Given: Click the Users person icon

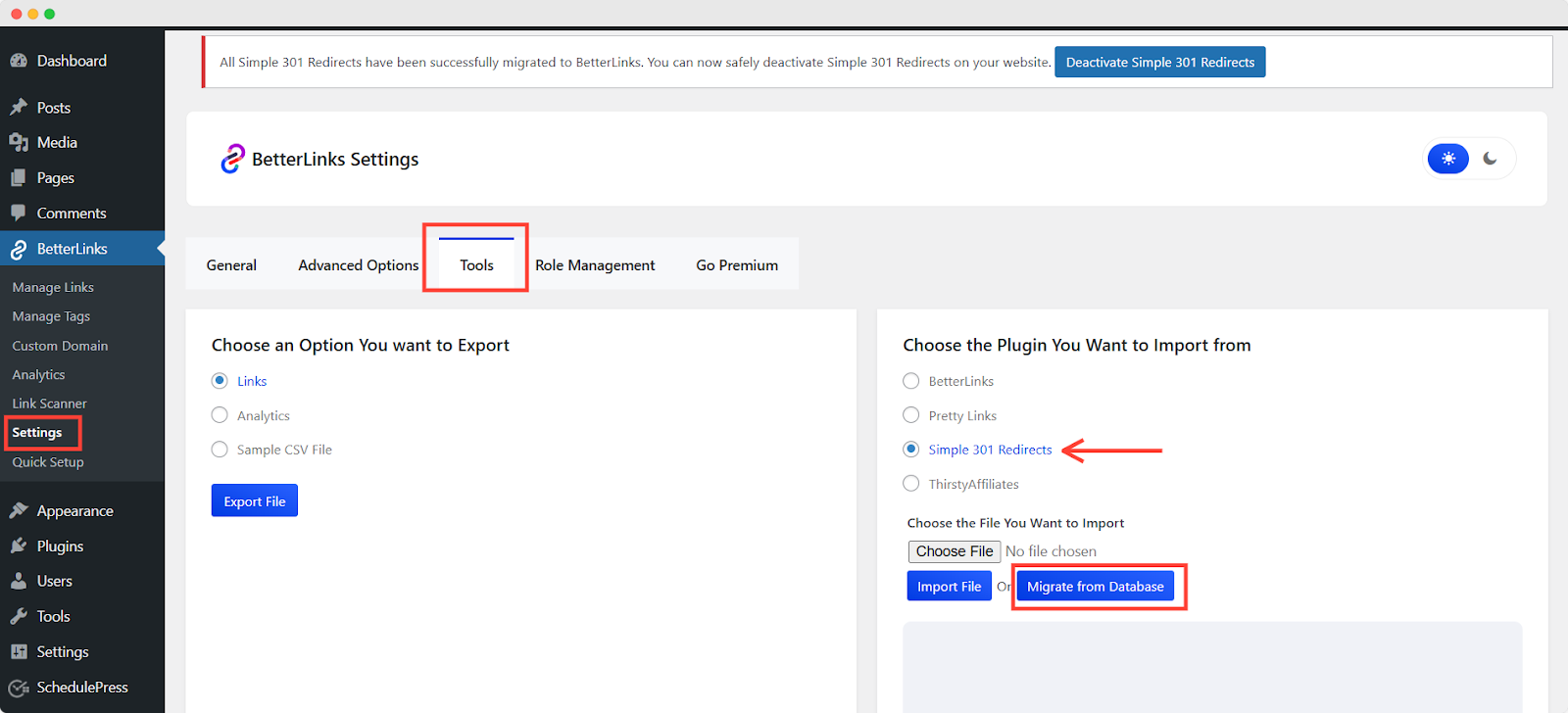Looking at the screenshot, I should pyautogui.click(x=19, y=582).
